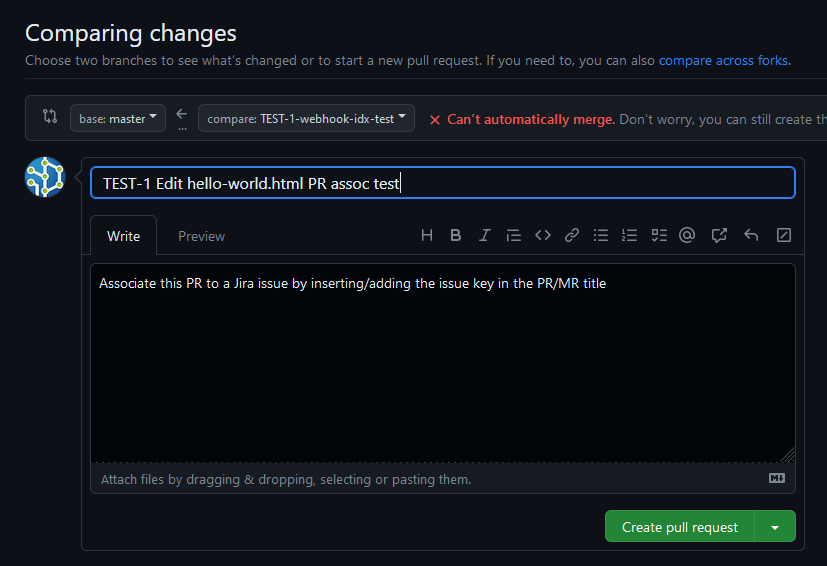
Task: Apply italic text formatting
Action: click(x=485, y=236)
